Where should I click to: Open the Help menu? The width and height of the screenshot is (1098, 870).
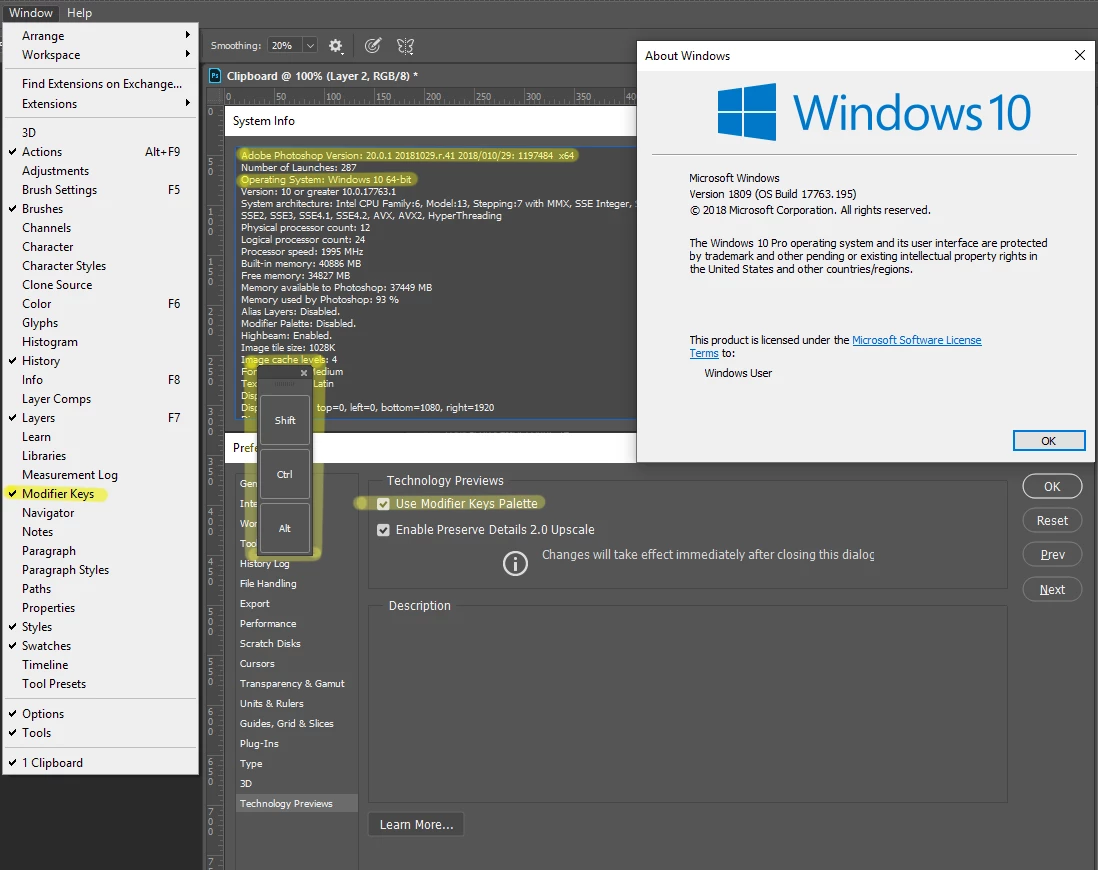(79, 13)
